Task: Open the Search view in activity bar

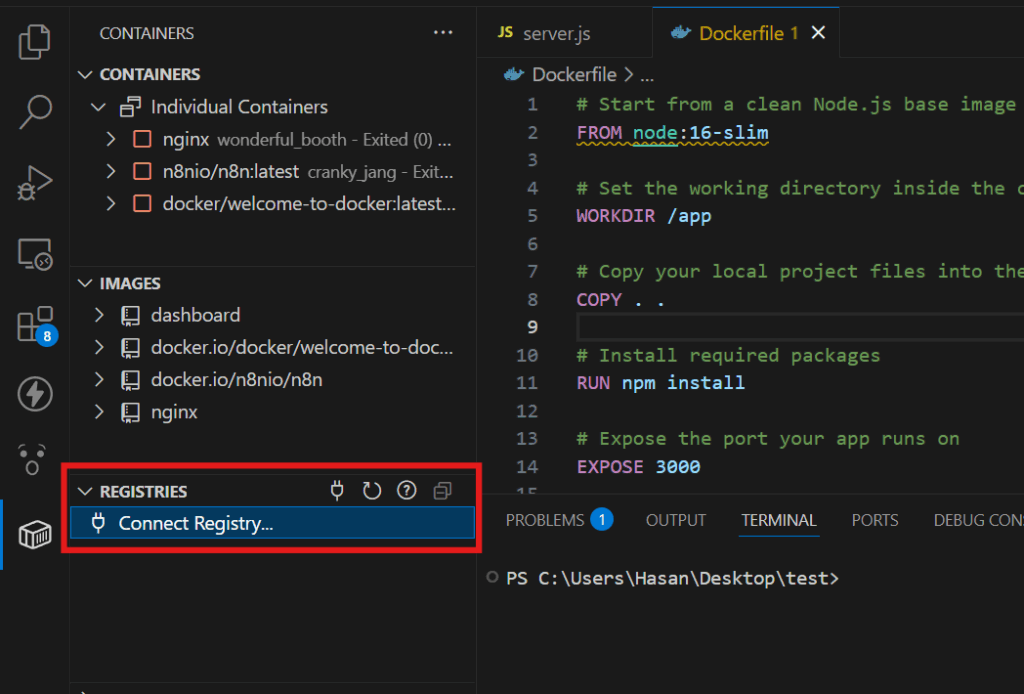Action: 35,111
